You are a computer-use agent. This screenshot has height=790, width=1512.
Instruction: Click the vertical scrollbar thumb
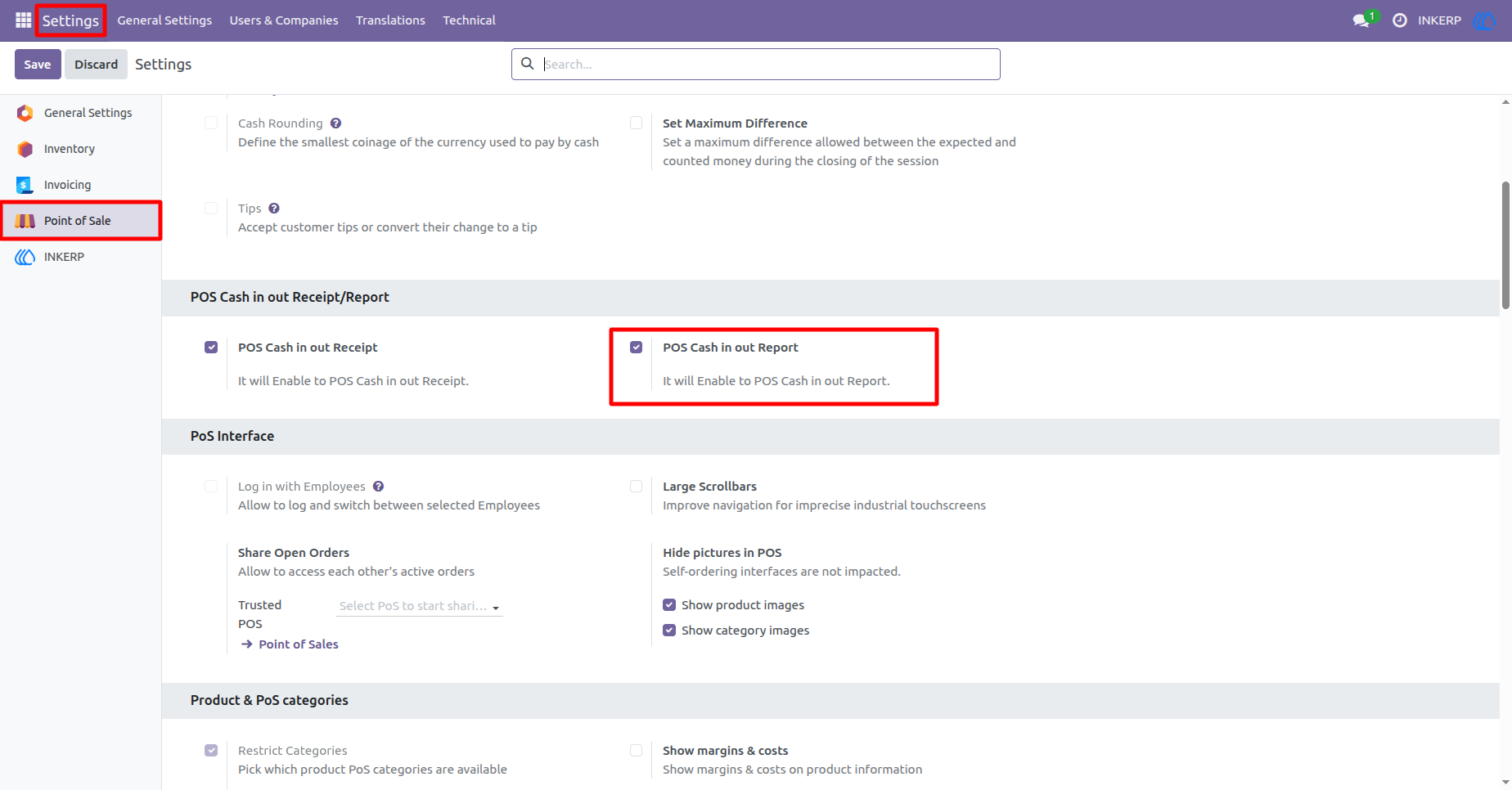(x=1505, y=245)
